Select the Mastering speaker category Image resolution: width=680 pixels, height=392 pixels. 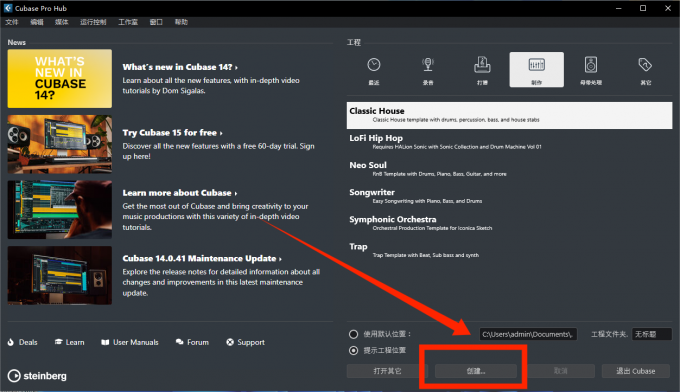(x=591, y=70)
